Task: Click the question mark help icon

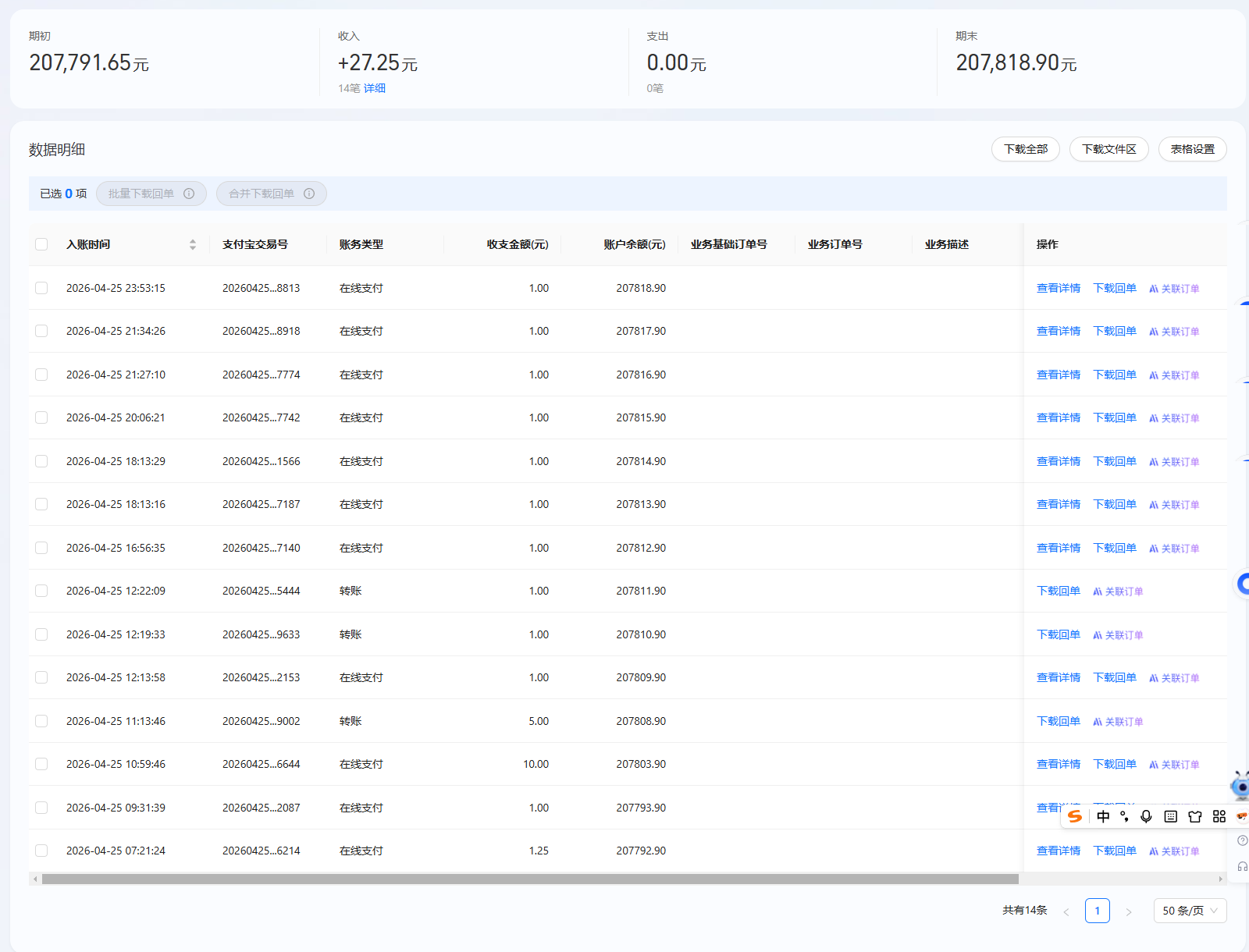Action: coord(1242,840)
